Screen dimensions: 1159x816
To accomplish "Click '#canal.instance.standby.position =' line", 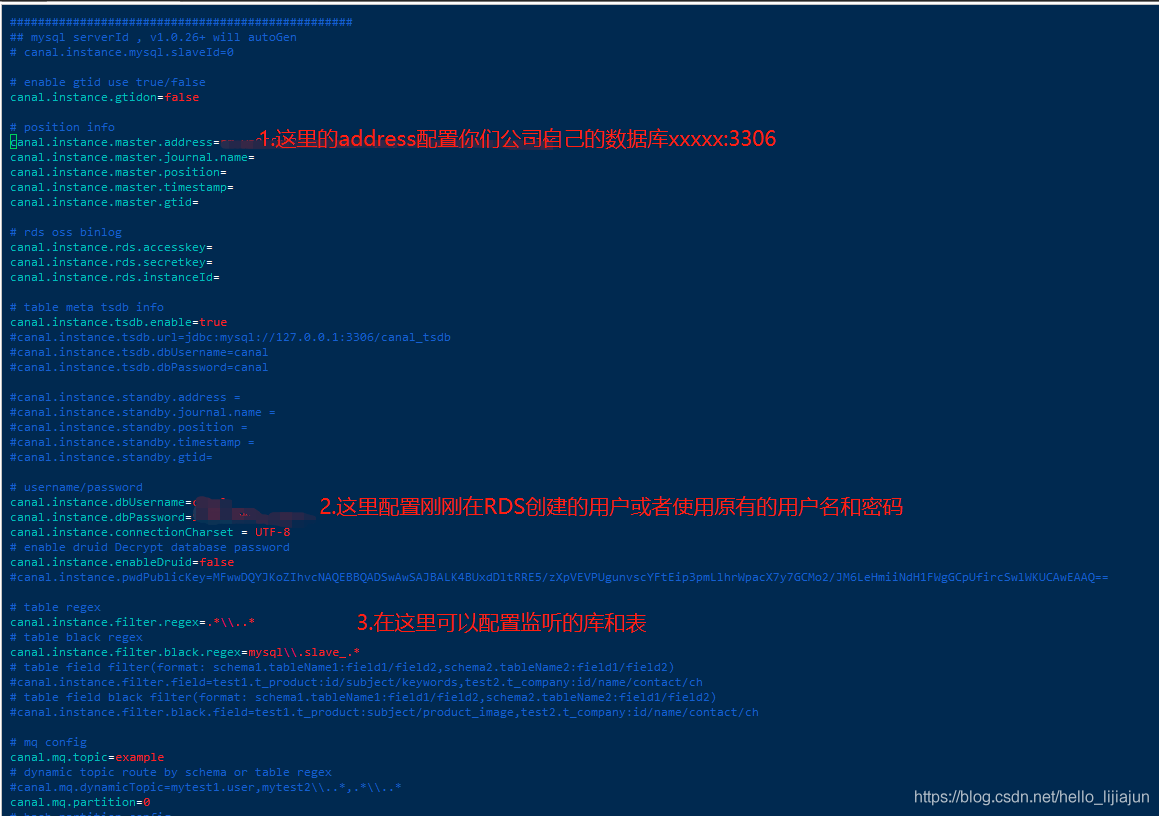I will (x=129, y=427).
